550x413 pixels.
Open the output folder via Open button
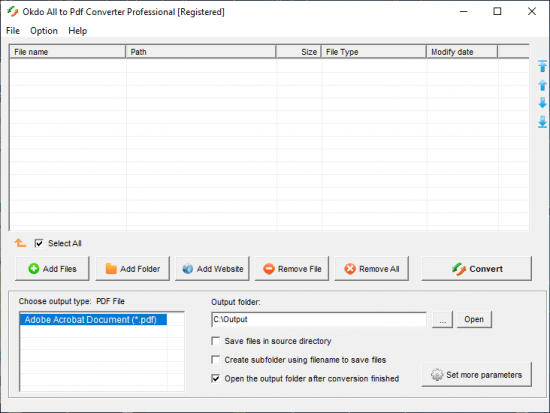click(x=474, y=320)
